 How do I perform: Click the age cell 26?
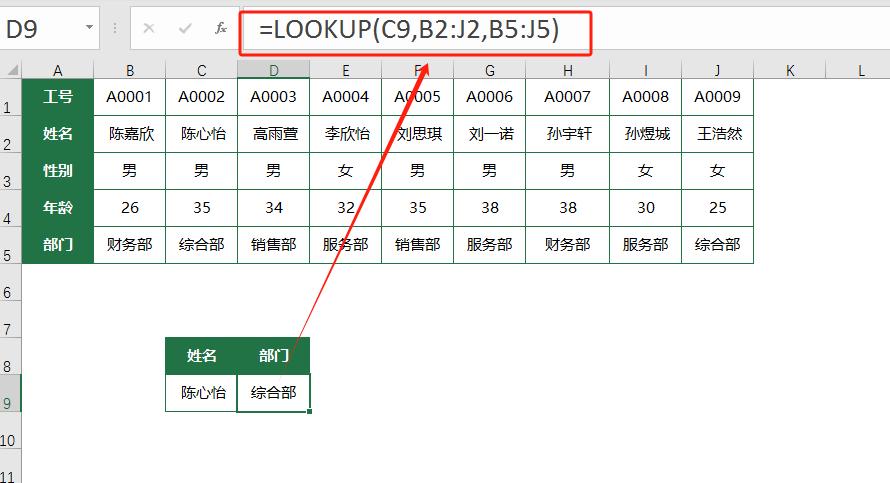(129, 208)
